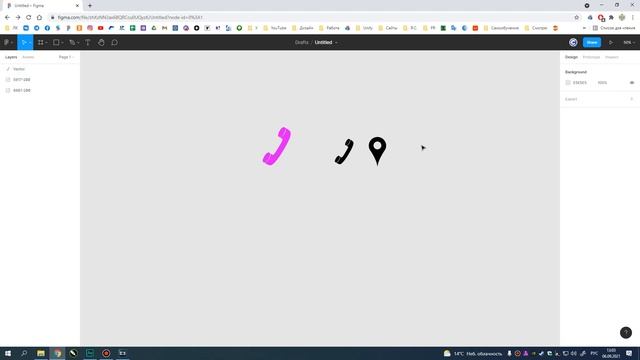Image resolution: width=640 pixels, height=360 pixels.
Task: Switch to the Prototype tab
Action: (x=591, y=57)
